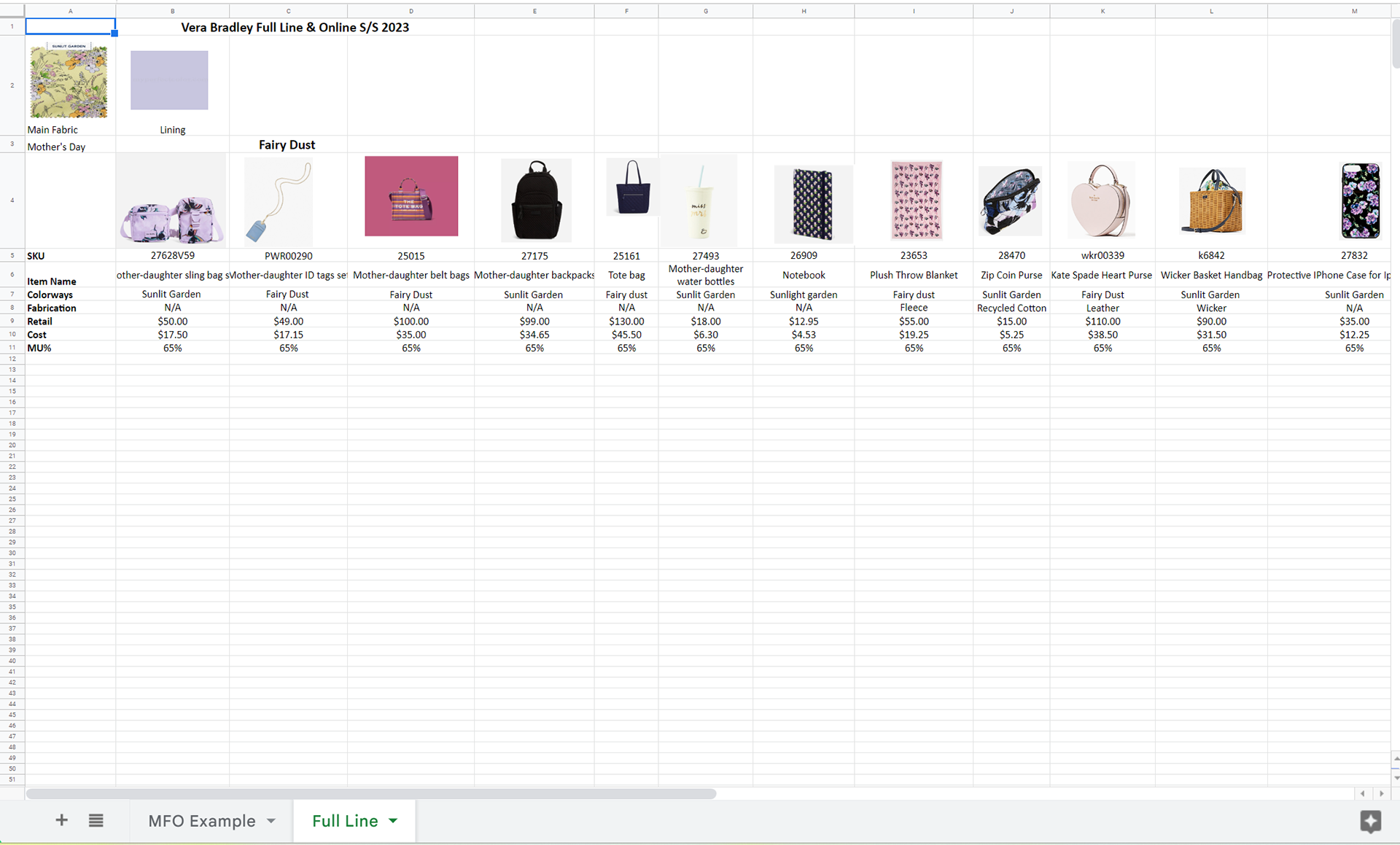Click the Main Fabric label cell
This screenshot has width=1400, height=845.
[x=52, y=130]
